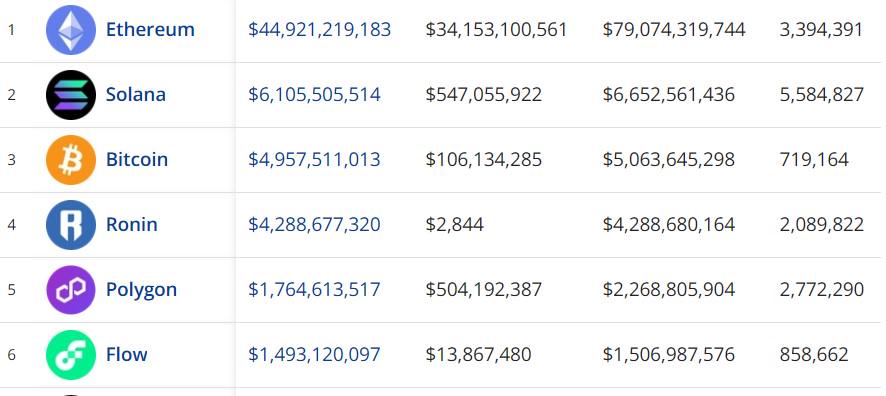The image size is (886, 396).
Task: Click Polygon sales value $1,764,613,517
Action: tap(314, 290)
